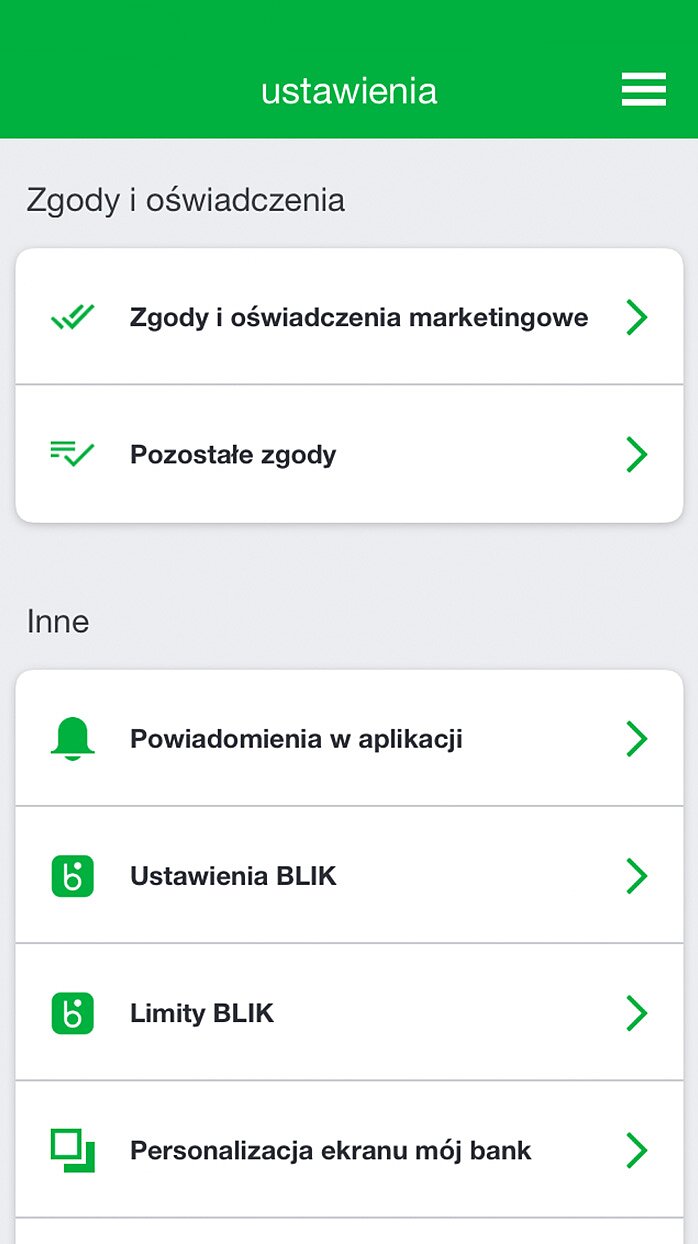
Task: Click the double-checkmark marketing consents icon
Action: 72,317
